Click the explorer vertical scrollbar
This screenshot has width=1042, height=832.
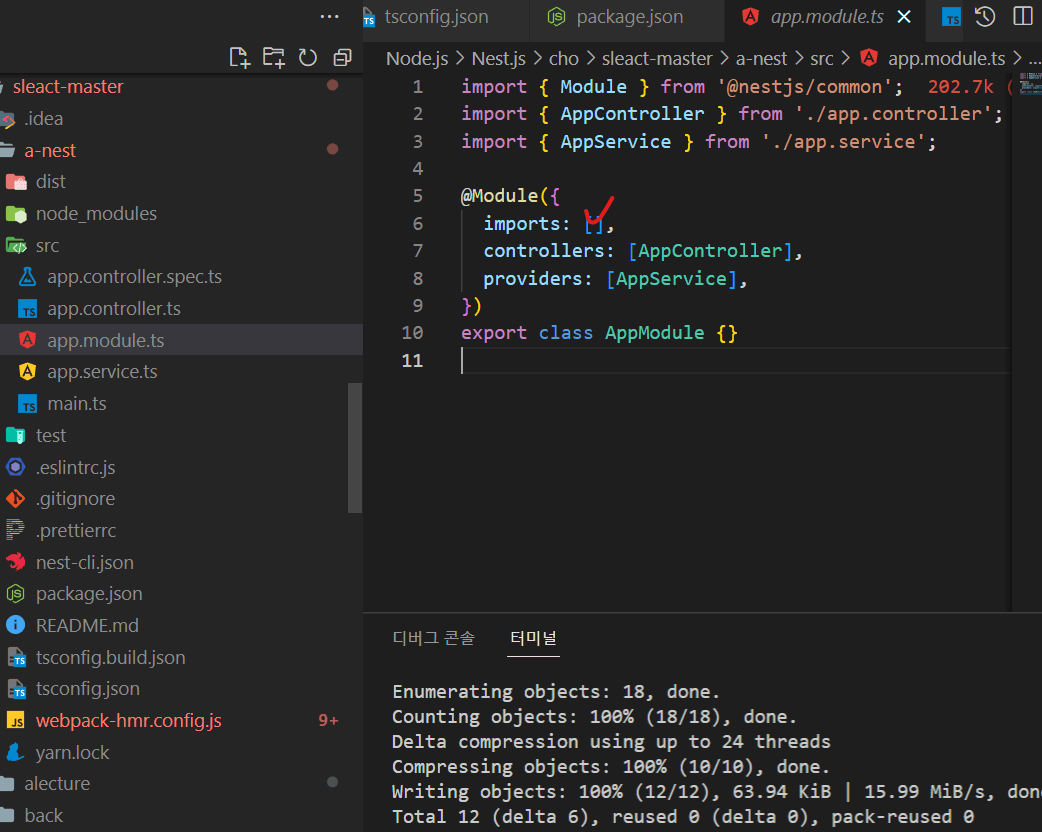355,448
